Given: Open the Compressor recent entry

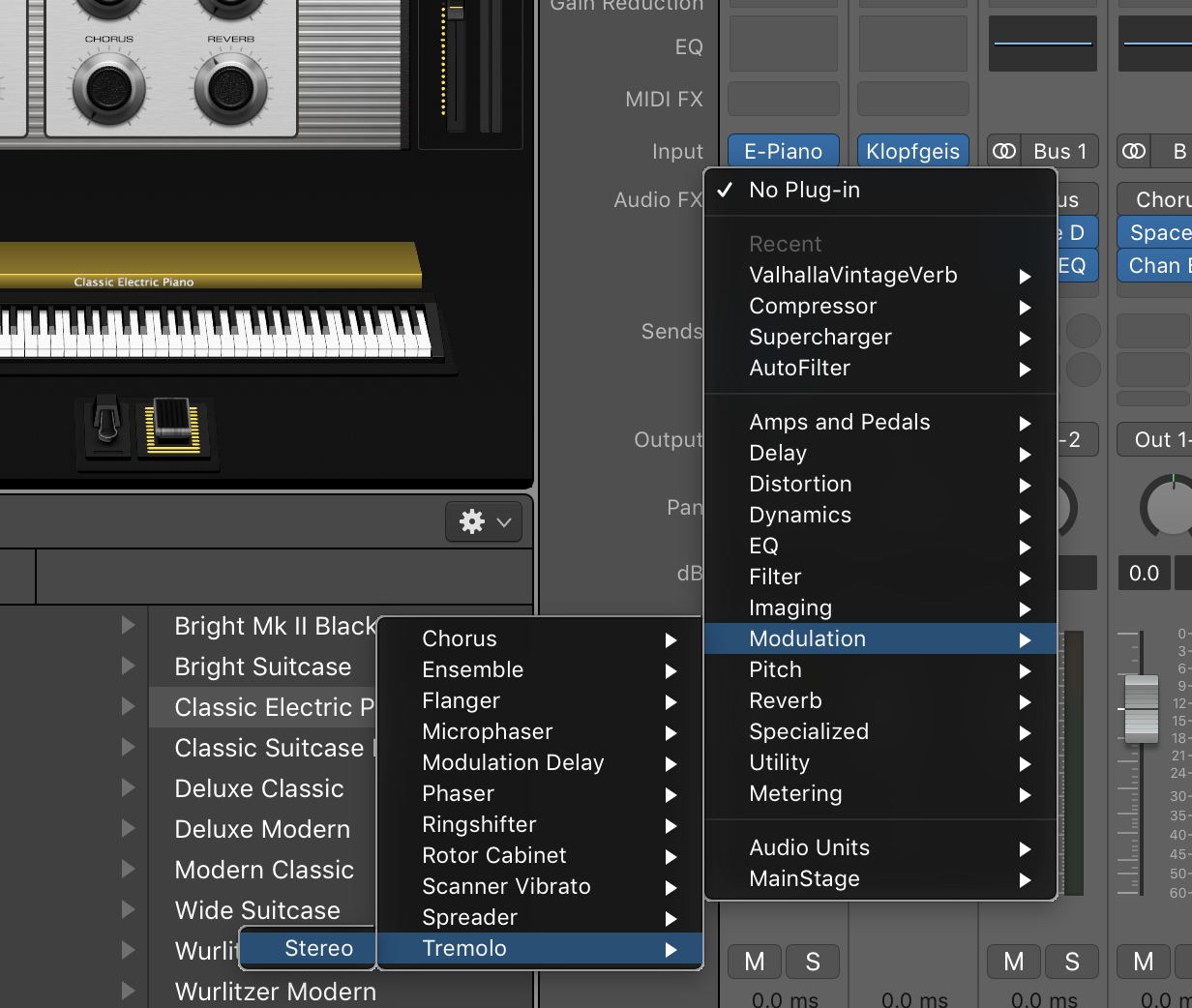Looking at the screenshot, I should click(880, 307).
